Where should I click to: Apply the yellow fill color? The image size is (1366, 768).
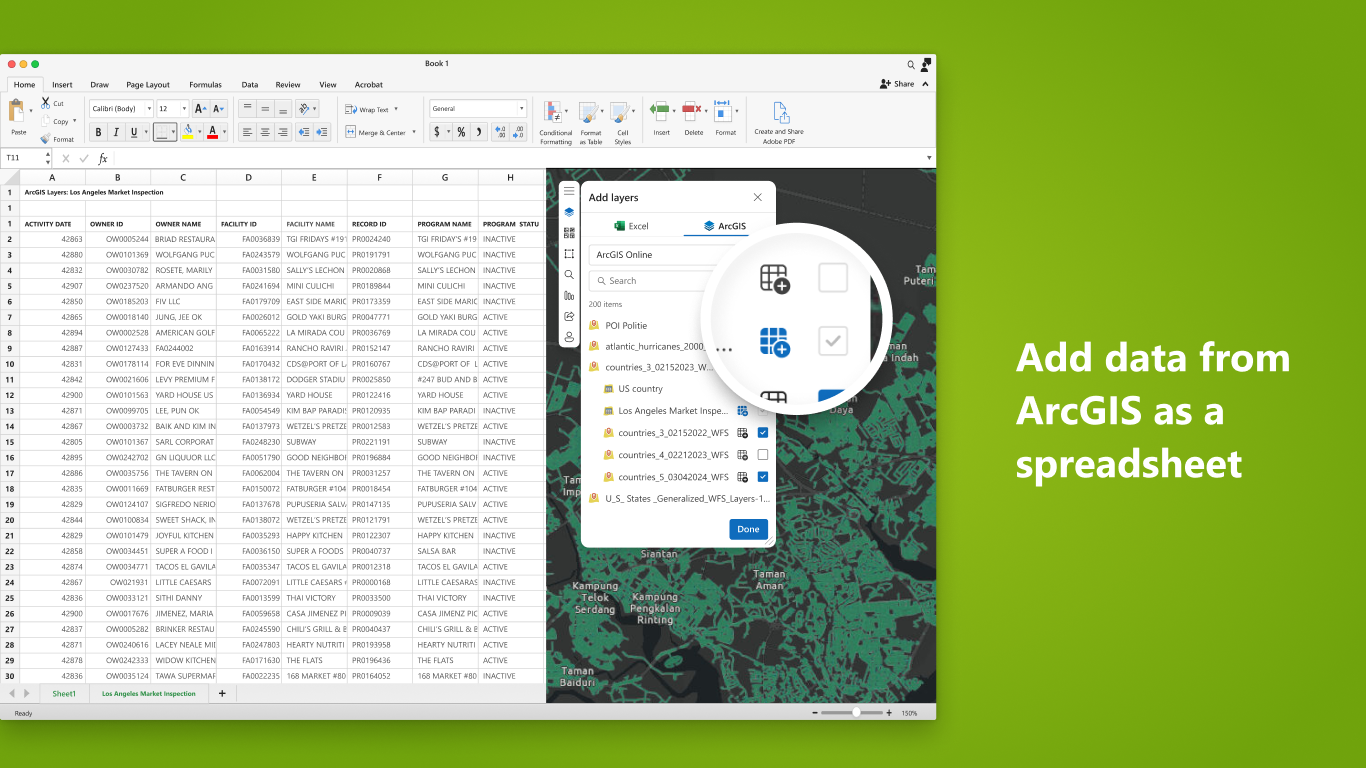click(x=188, y=132)
